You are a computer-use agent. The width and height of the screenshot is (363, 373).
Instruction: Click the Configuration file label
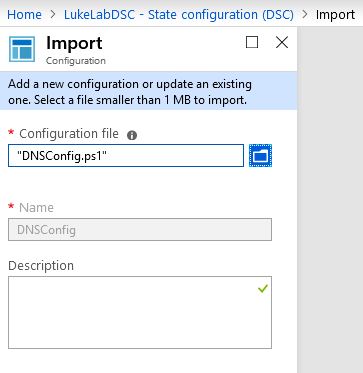tap(69, 134)
